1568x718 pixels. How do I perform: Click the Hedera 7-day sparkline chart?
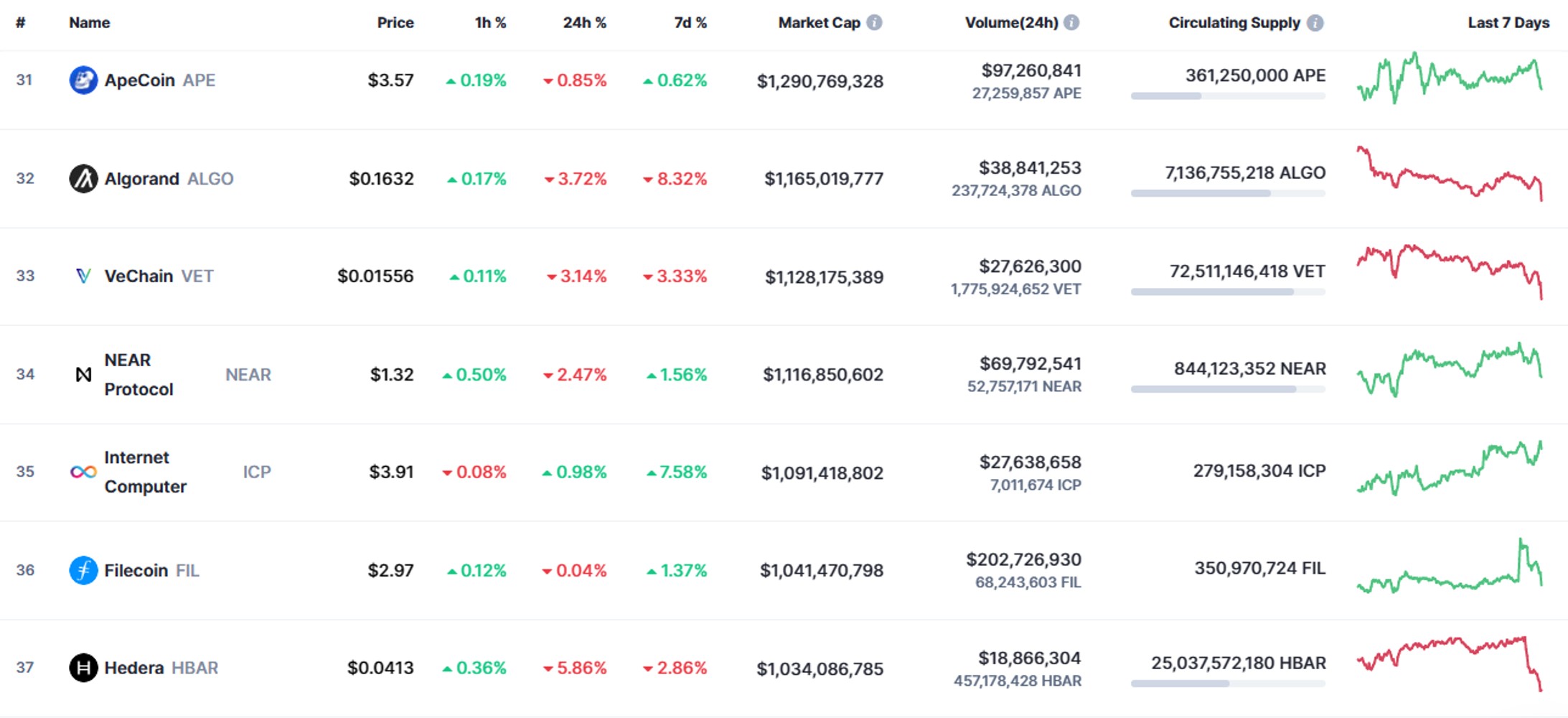pyautogui.click(x=1450, y=663)
